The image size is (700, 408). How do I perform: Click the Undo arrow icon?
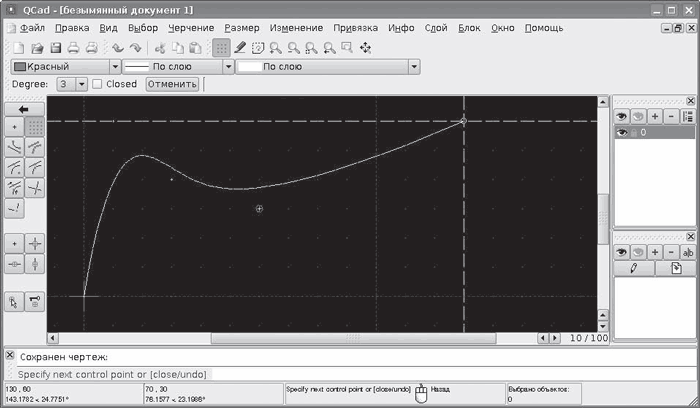pos(116,47)
